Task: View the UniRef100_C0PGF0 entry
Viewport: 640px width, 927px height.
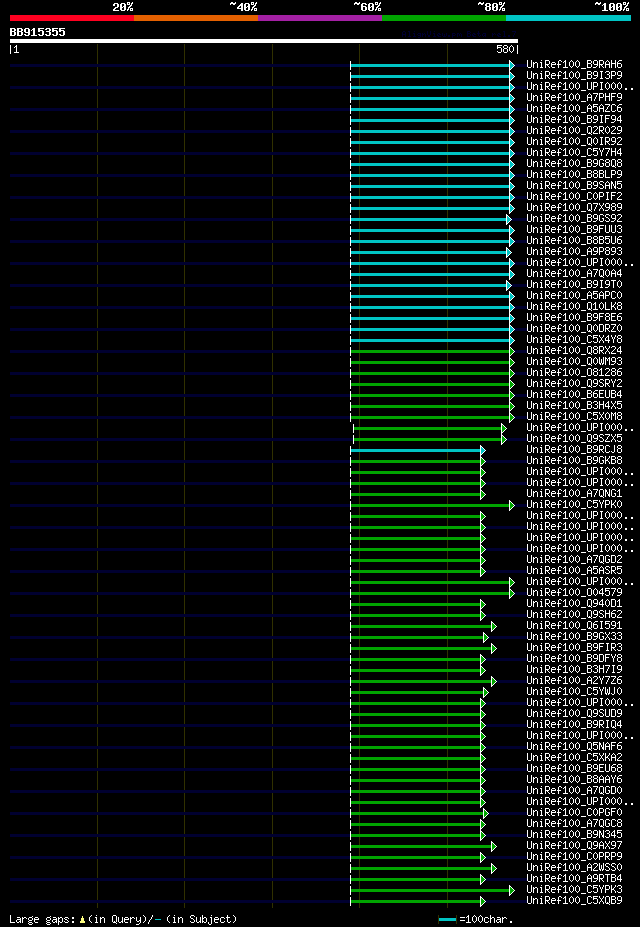Action: [x=574, y=813]
